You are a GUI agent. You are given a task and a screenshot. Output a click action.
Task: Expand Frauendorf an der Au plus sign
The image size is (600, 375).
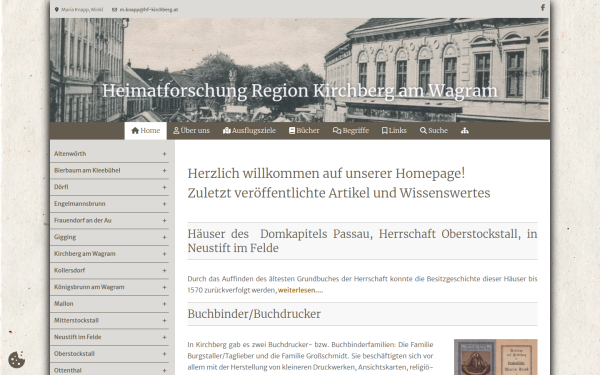(164, 220)
